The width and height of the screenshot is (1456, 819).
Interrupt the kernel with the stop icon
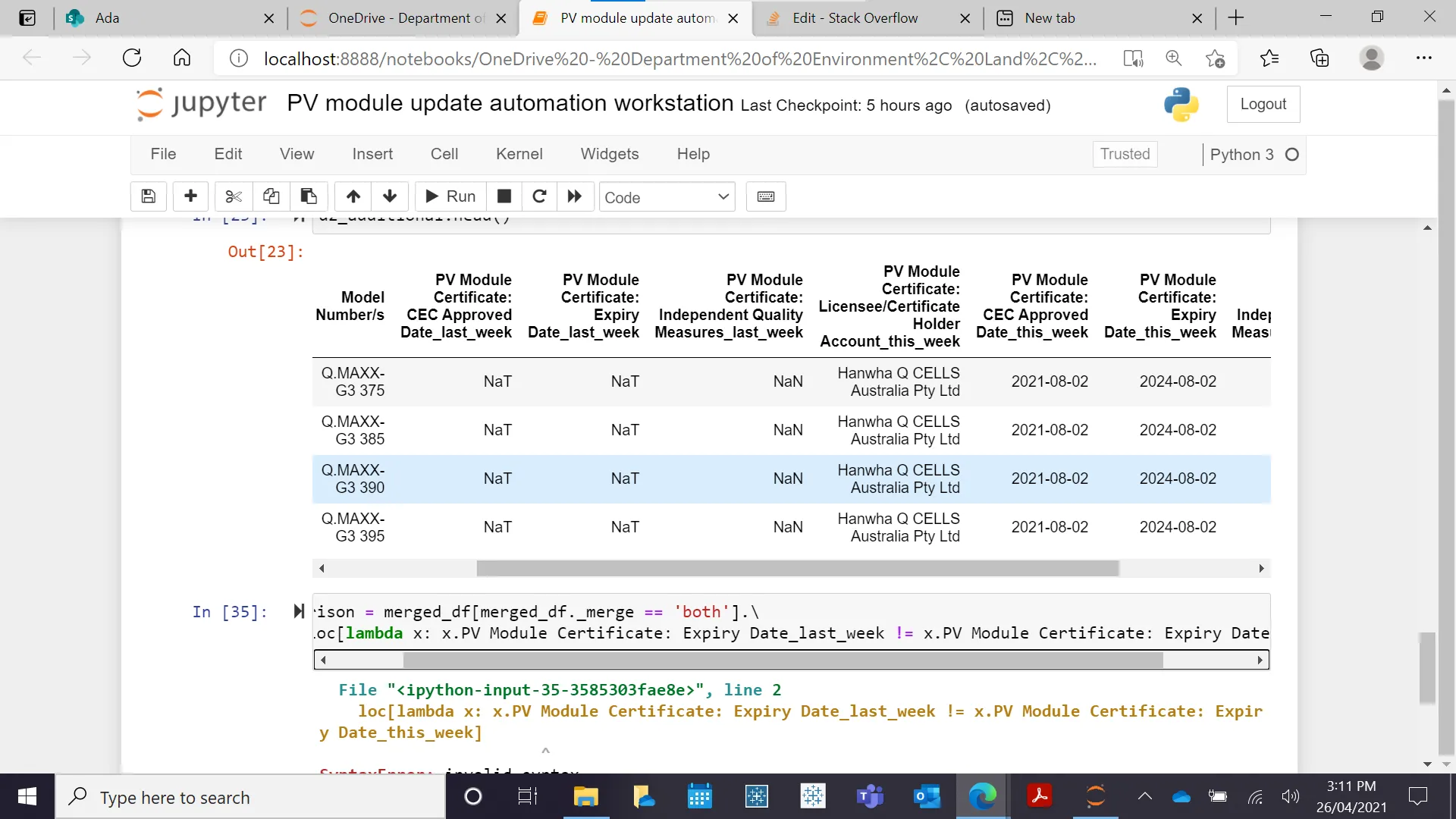click(504, 196)
